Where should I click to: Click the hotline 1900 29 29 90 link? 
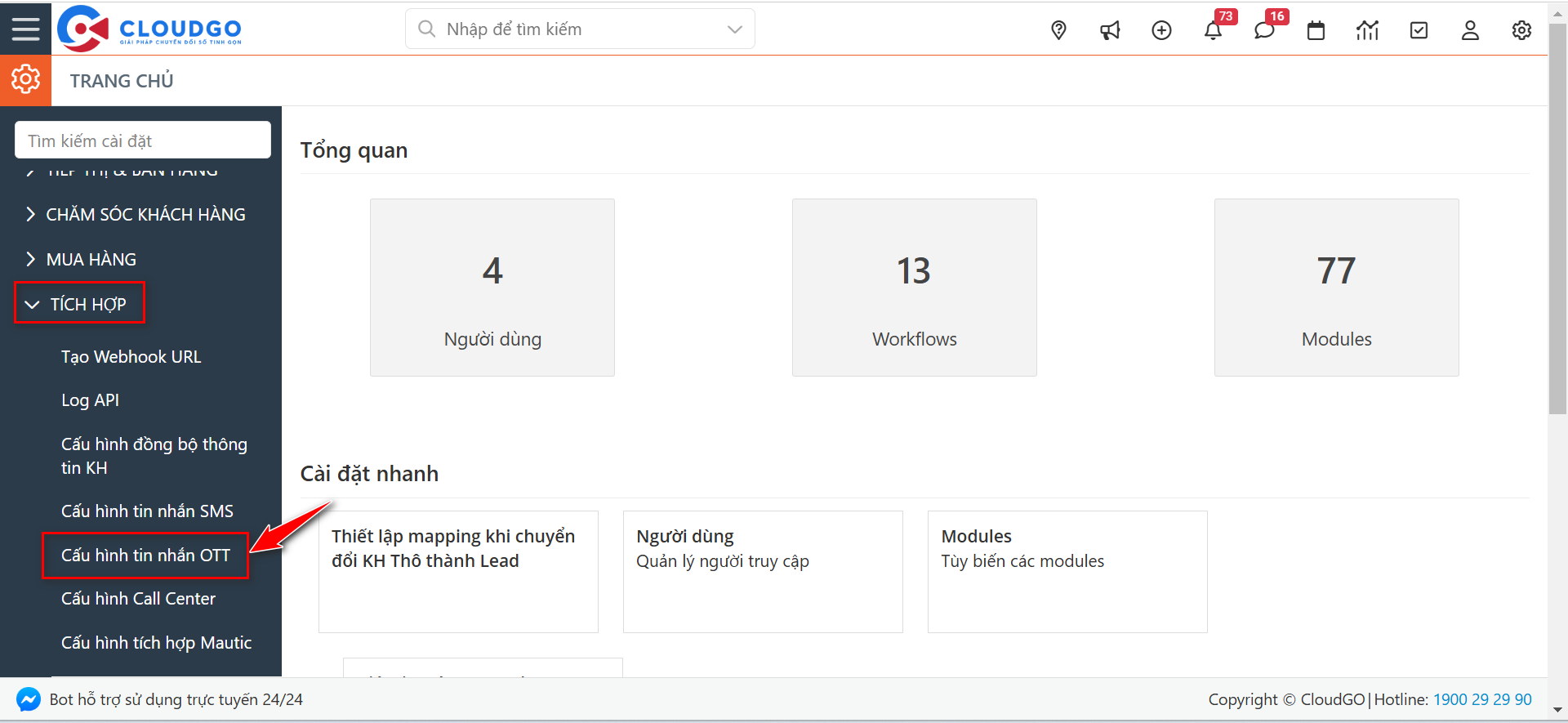coord(1482,699)
